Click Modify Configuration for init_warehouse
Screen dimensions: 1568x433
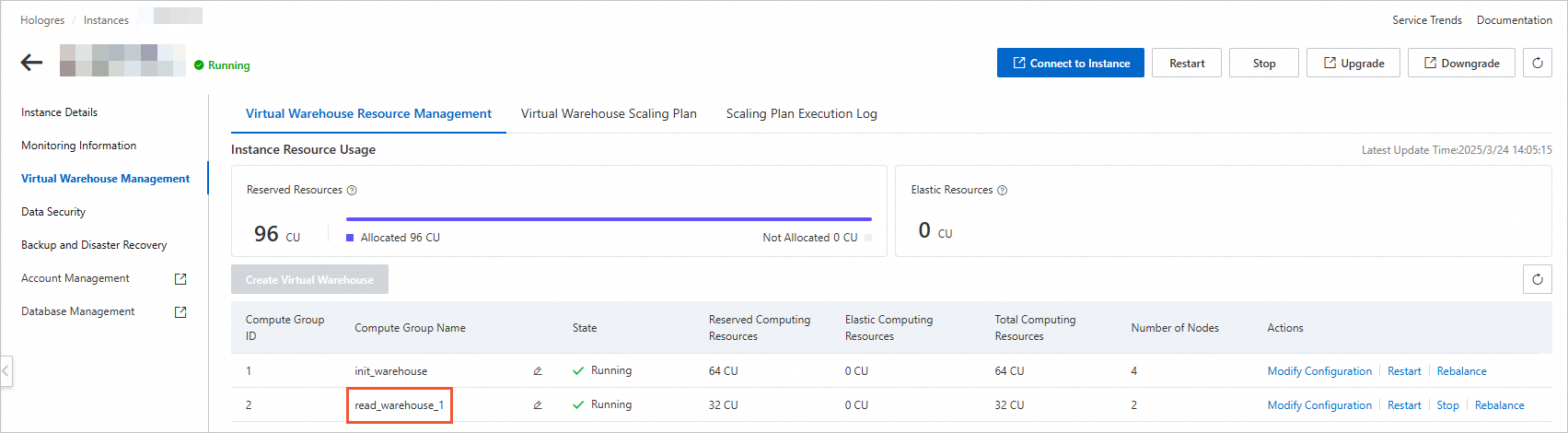1319,371
